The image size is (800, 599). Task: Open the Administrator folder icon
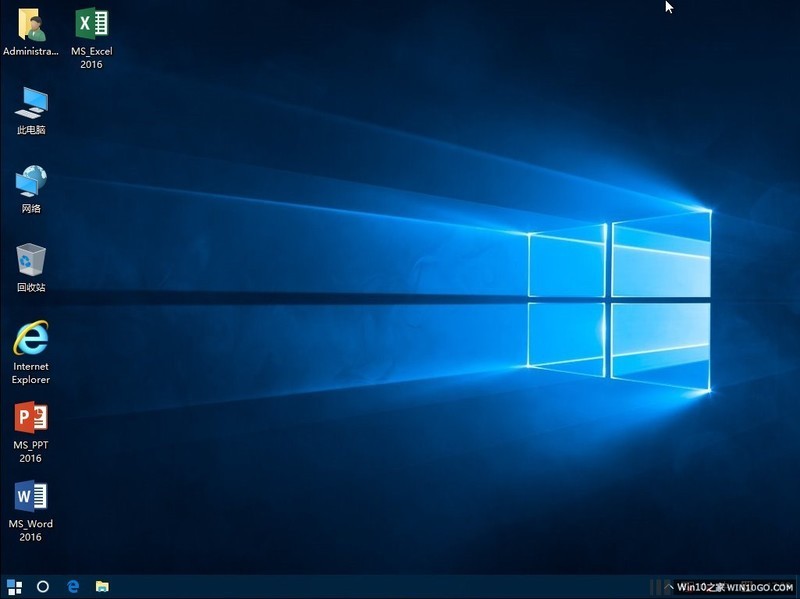tap(32, 24)
